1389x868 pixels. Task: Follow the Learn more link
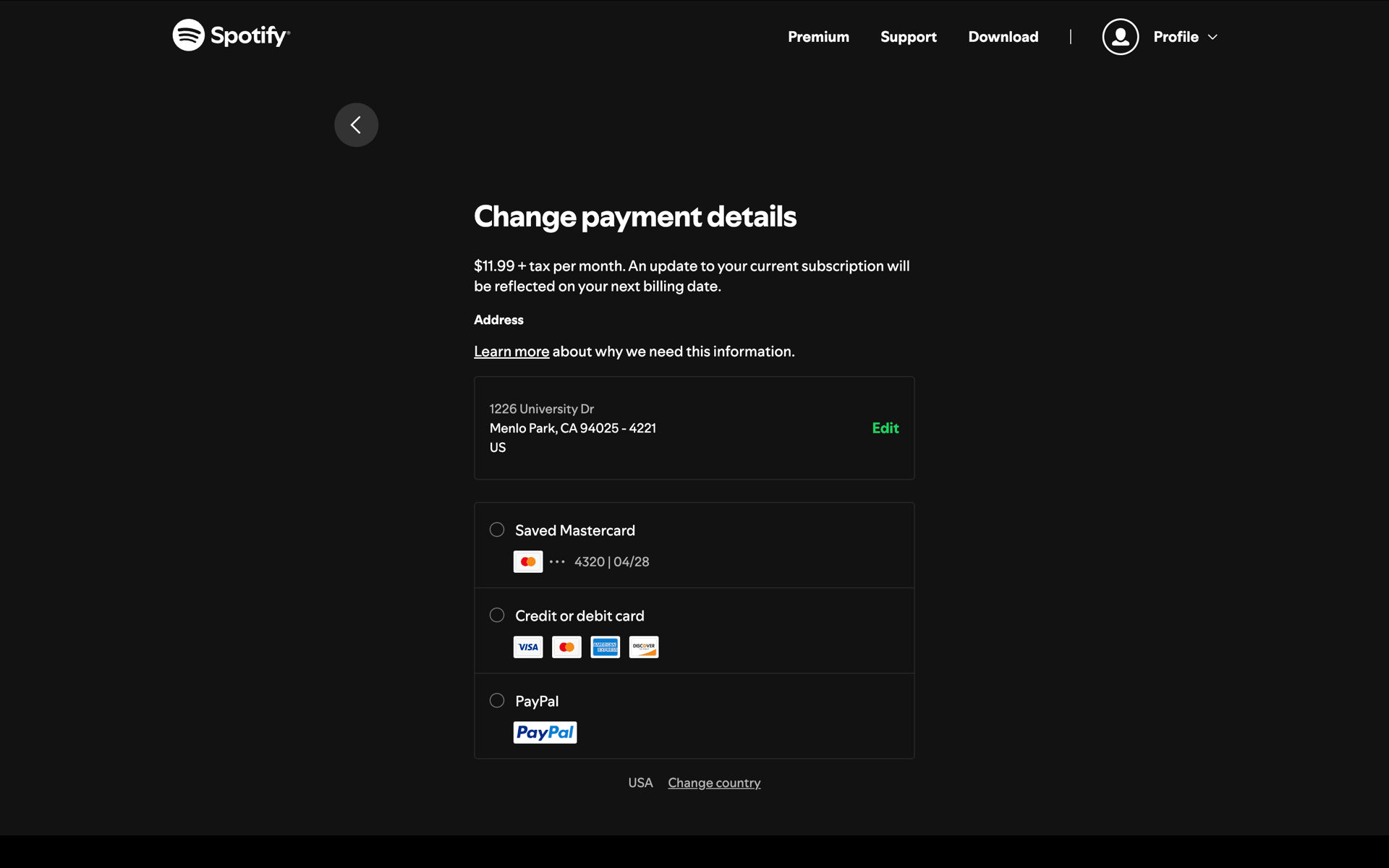pos(511,352)
